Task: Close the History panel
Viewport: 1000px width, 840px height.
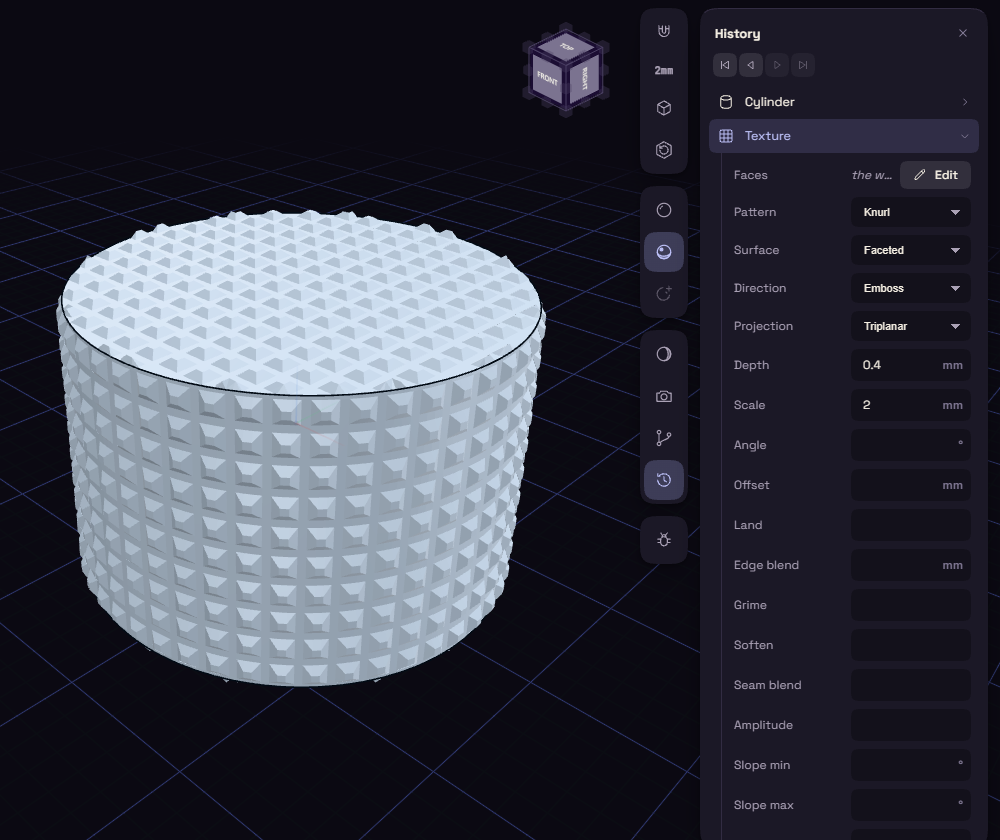Action: coord(963,33)
